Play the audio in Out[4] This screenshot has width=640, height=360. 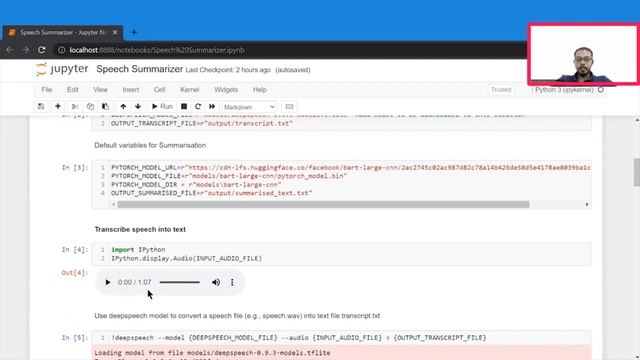pos(107,282)
